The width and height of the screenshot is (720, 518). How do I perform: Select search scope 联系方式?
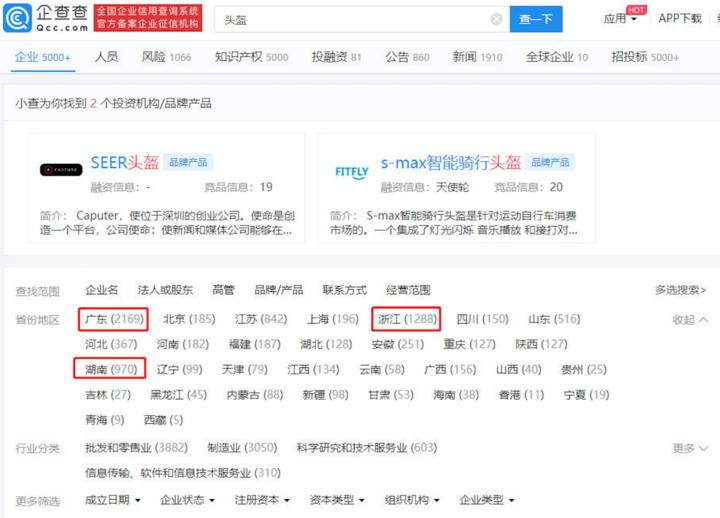(x=344, y=290)
